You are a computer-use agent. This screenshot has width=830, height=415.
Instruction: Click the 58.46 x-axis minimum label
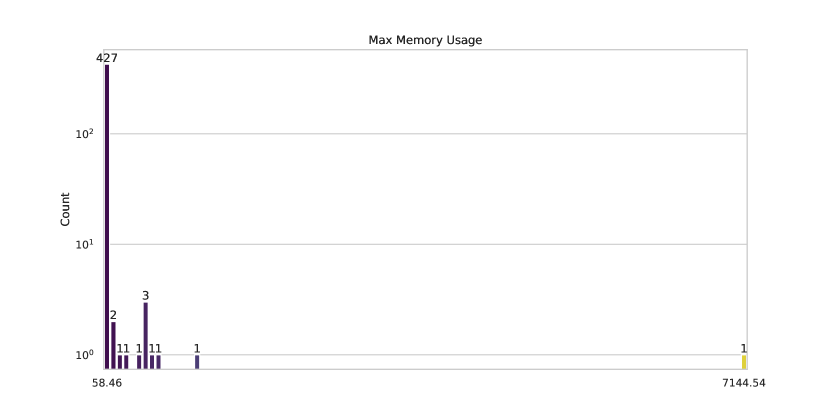pyautogui.click(x=107, y=383)
